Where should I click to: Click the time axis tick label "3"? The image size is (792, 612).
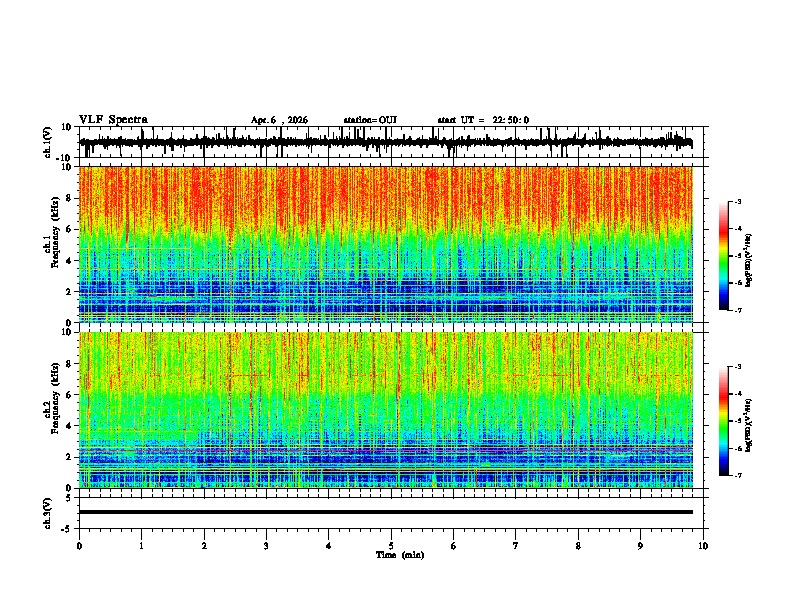[266, 546]
